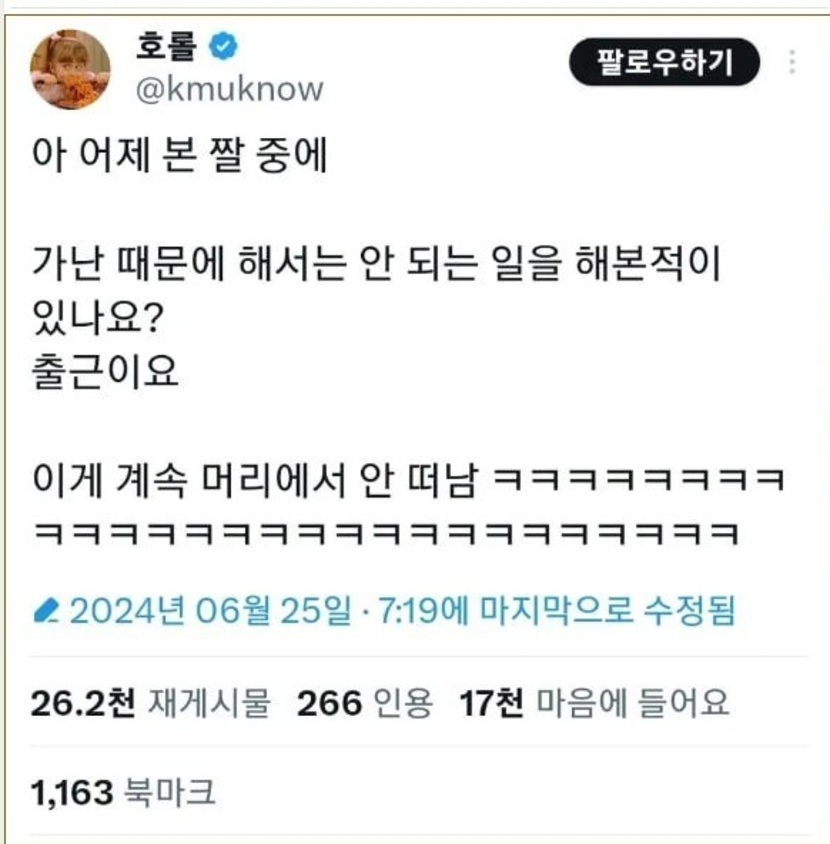Click the 마음에 들어요 label
Screen dimensions: 830x844
633,704
